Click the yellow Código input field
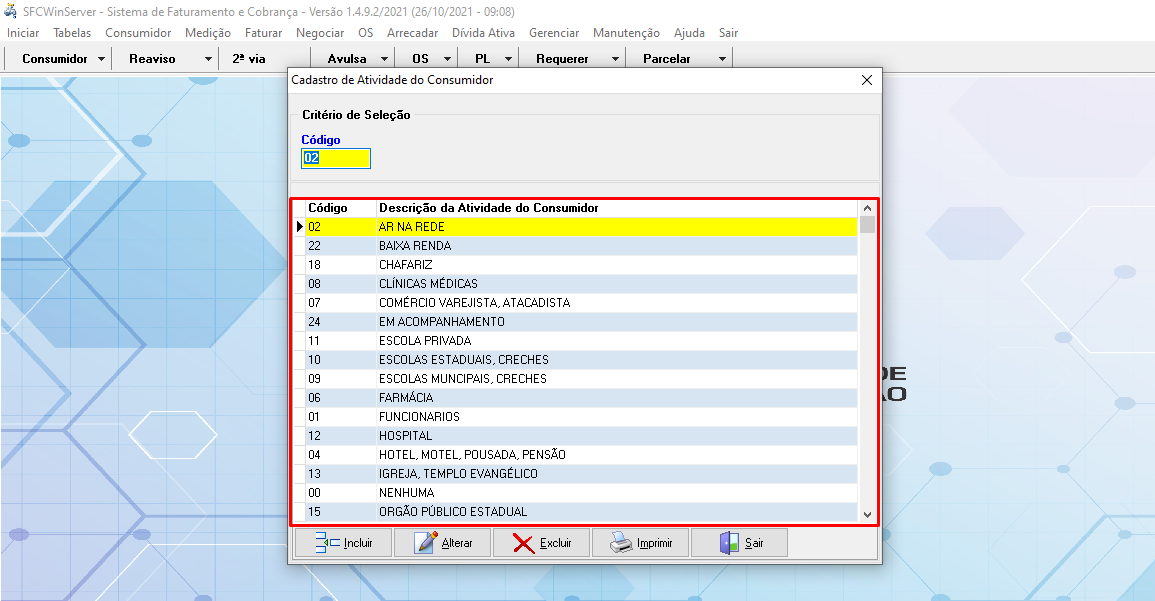This screenshot has width=1155, height=601. click(335, 158)
